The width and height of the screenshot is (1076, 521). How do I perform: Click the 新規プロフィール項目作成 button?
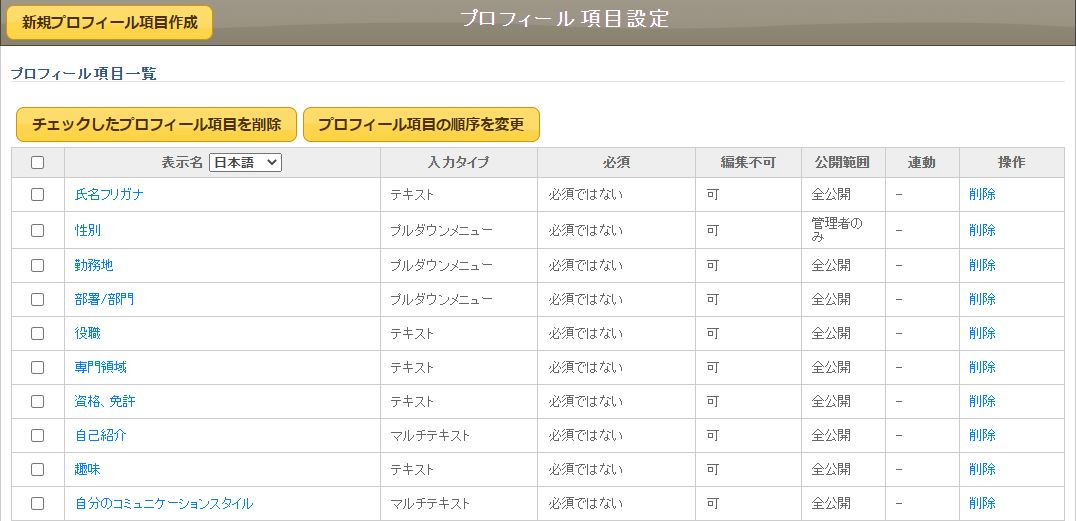tap(110, 23)
